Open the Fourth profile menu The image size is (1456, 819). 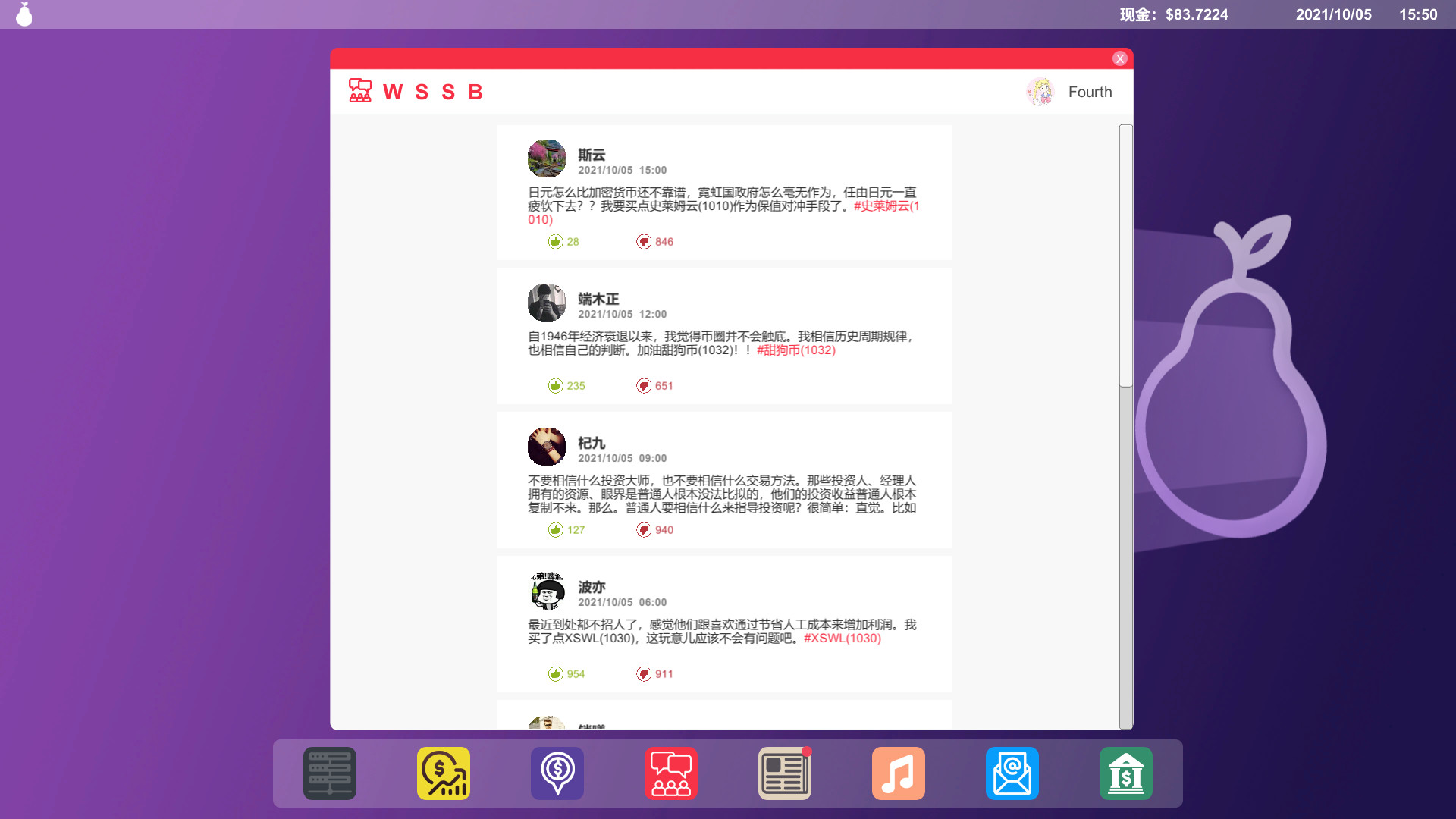(x=1071, y=91)
